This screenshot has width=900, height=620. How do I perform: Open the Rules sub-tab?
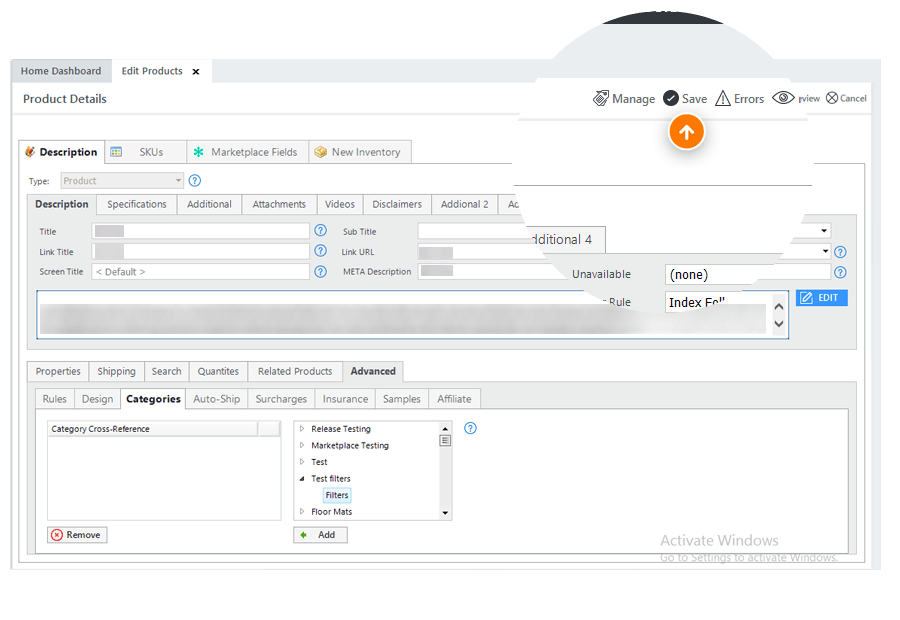click(x=55, y=399)
